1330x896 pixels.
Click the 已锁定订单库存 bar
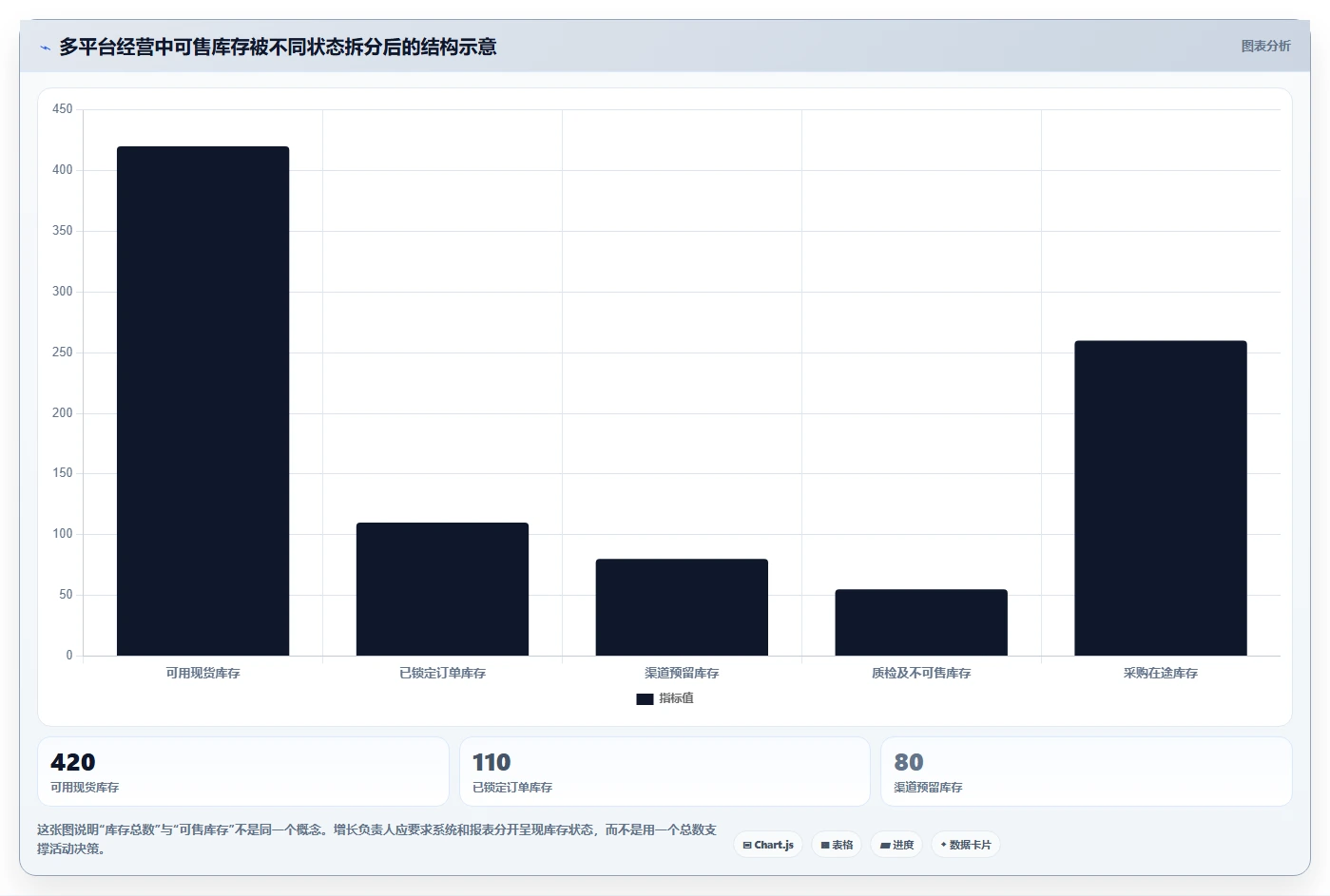442,589
